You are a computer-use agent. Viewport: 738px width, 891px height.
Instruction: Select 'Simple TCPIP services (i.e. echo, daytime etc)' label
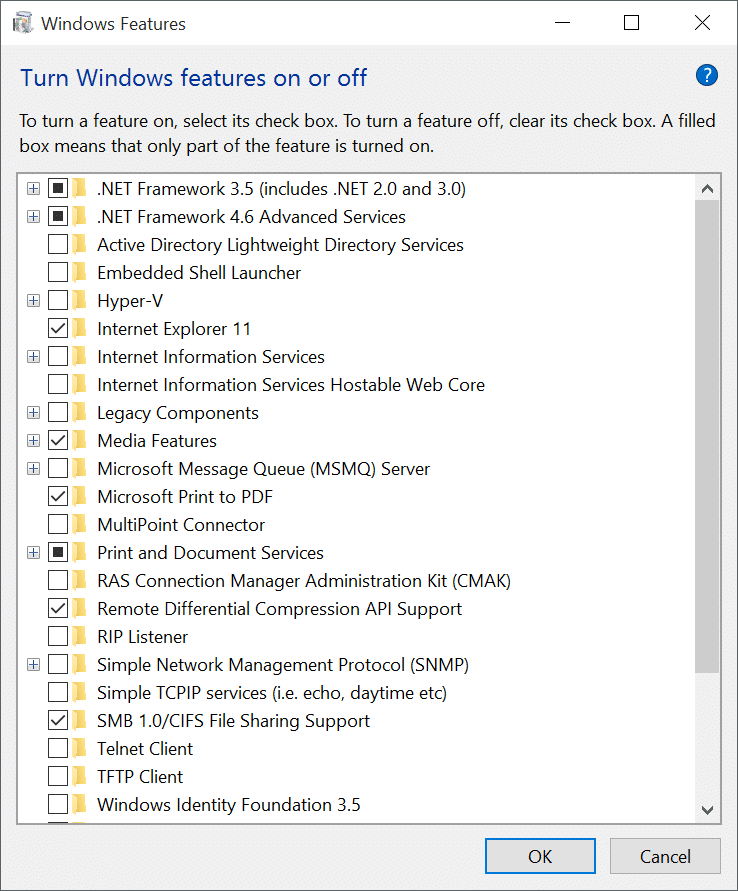[272, 693]
